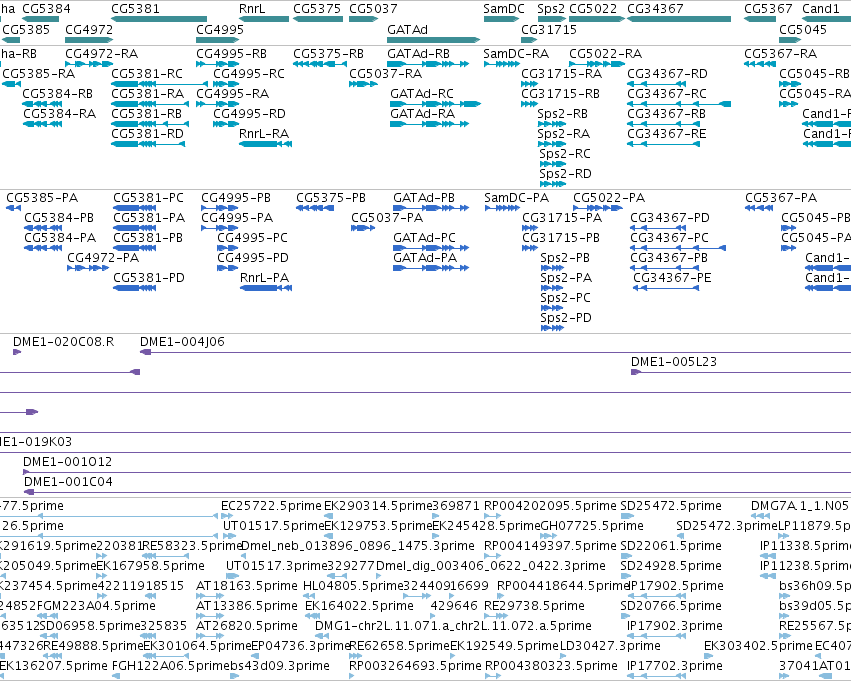The width and height of the screenshot is (851, 681).
Task: Select transcript CG4972-RA
Action: pos(101,54)
